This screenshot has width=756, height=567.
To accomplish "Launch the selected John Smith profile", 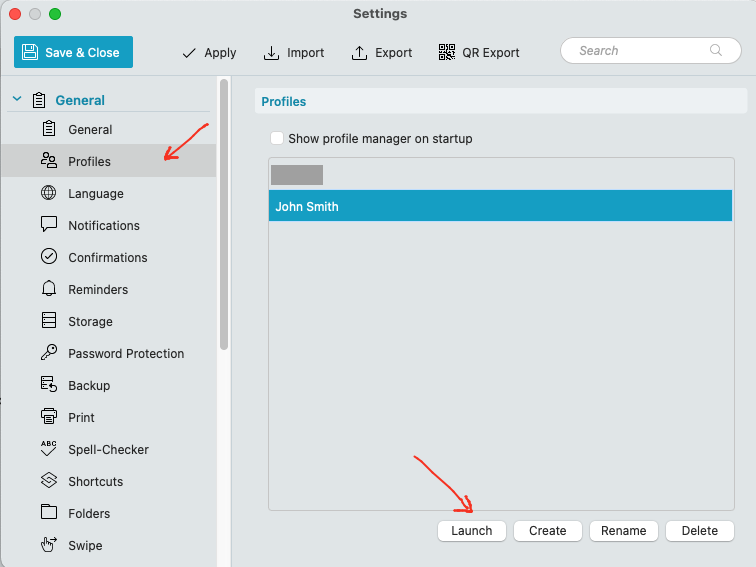I will click(472, 531).
